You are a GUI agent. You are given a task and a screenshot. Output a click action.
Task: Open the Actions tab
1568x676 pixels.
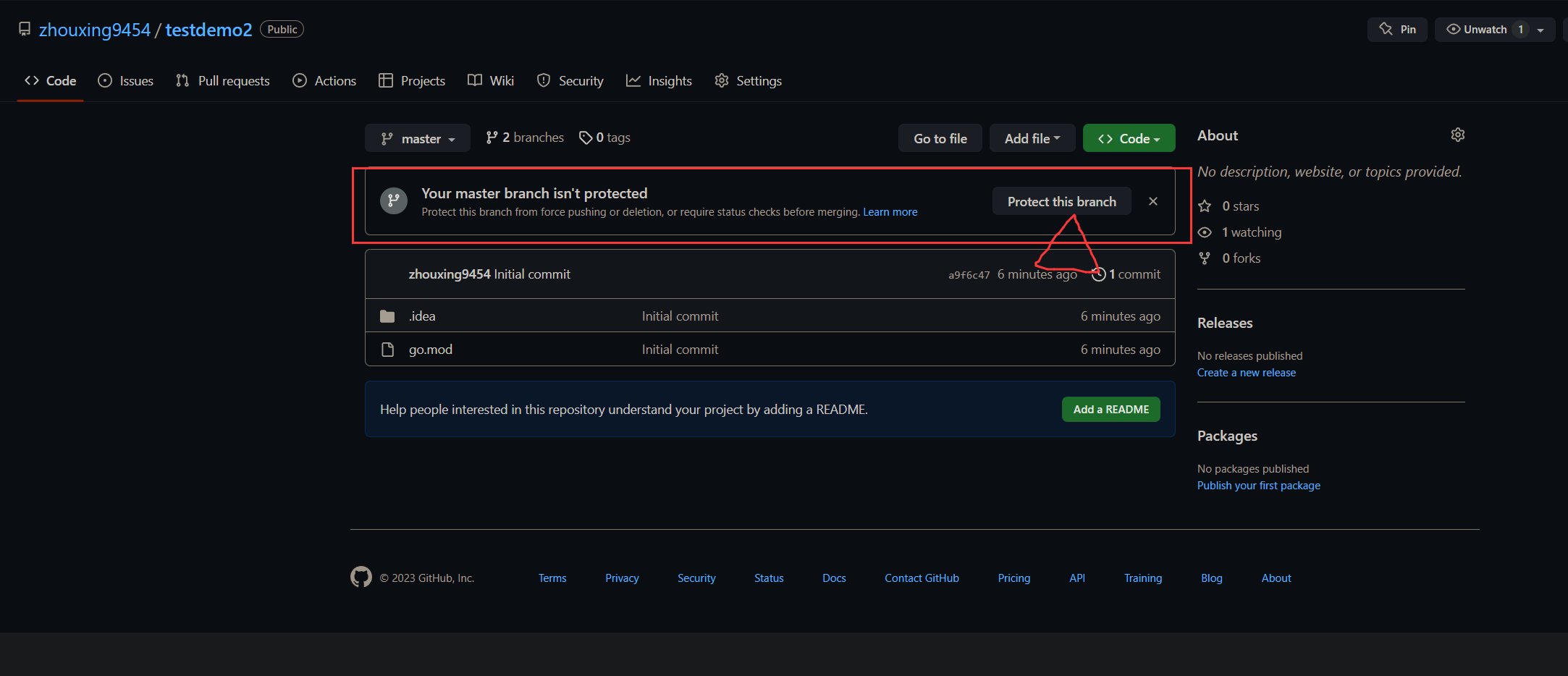click(324, 81)
